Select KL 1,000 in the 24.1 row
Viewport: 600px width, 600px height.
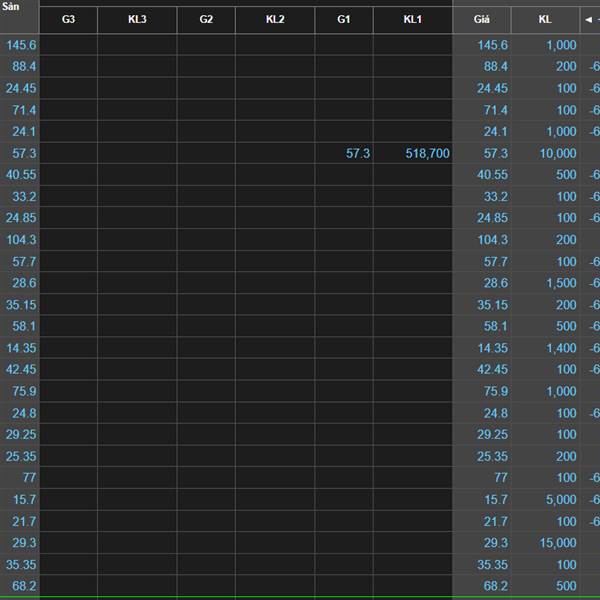[x=561, y=132]
